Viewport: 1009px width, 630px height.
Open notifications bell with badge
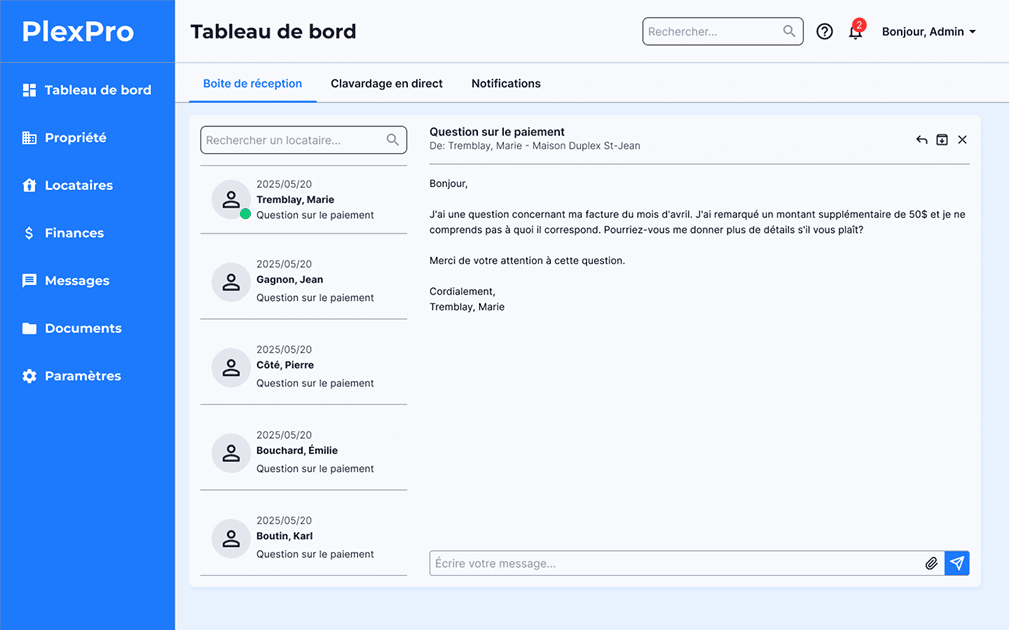(x=855, y=32)
